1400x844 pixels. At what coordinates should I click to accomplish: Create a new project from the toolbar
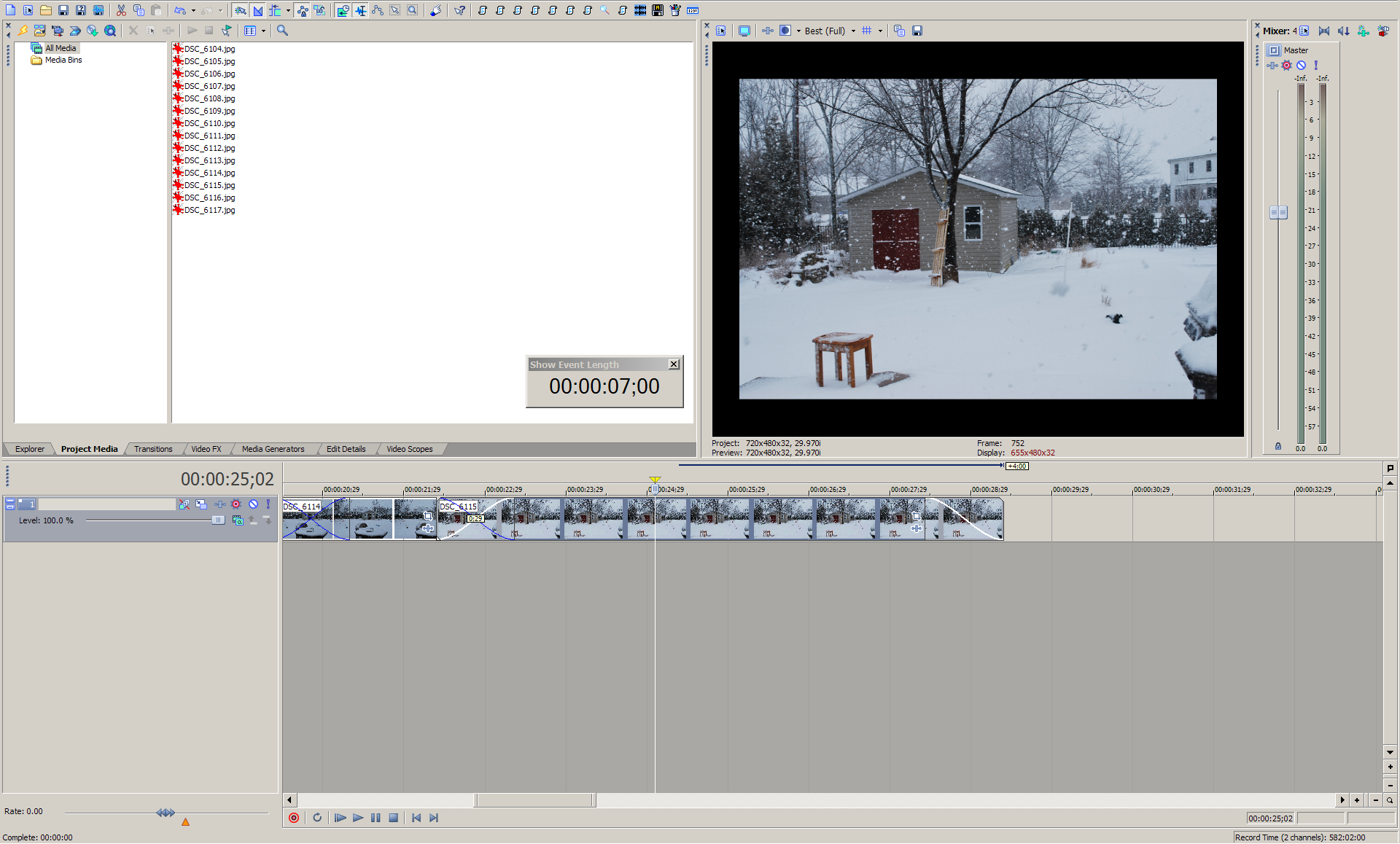click(10, 10)
